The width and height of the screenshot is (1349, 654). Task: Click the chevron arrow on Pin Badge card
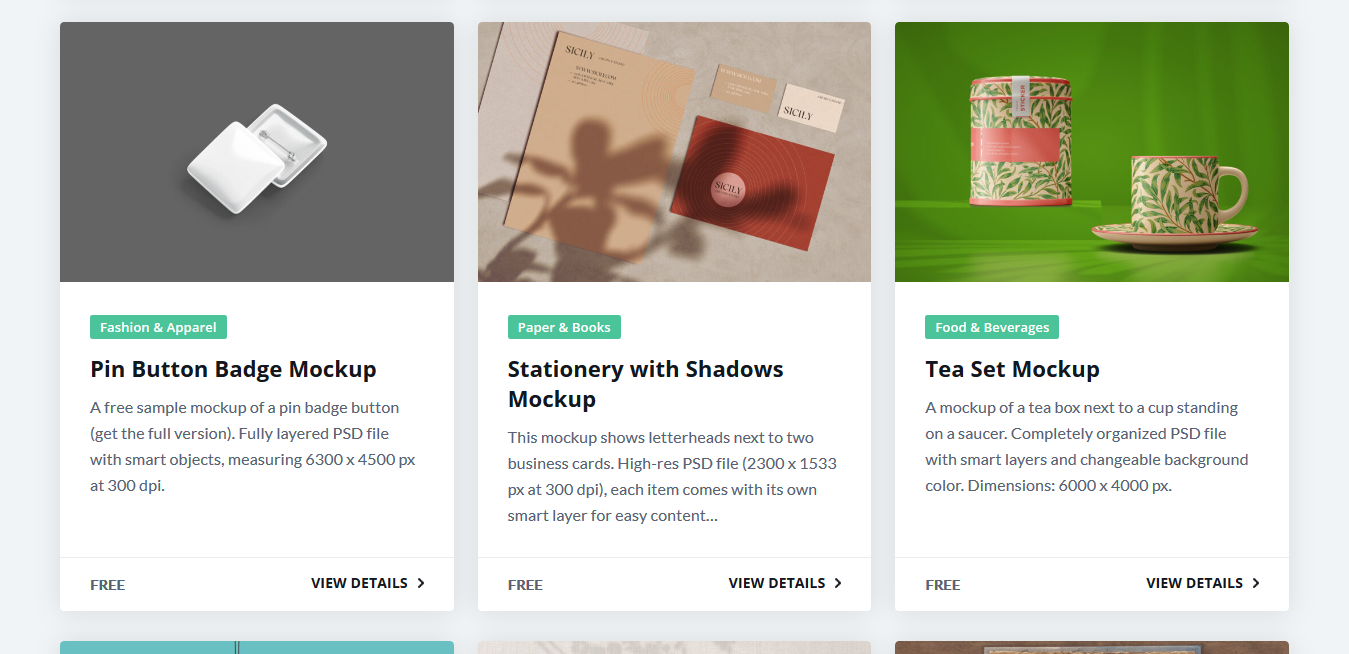pyautogui.click(x=421, y=583)
